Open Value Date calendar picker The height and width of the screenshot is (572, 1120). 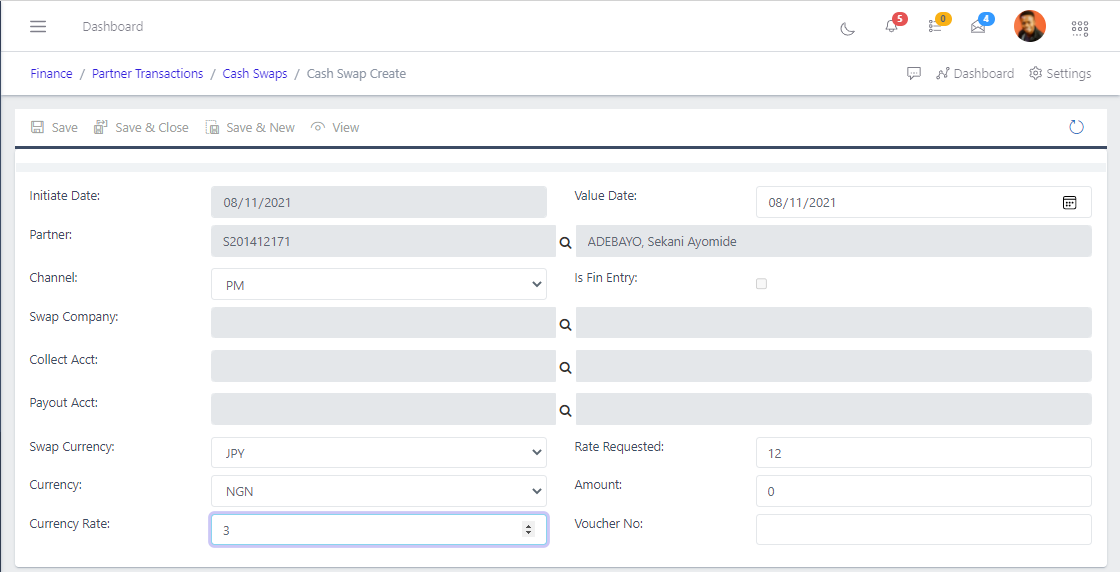coord(1069,202)
